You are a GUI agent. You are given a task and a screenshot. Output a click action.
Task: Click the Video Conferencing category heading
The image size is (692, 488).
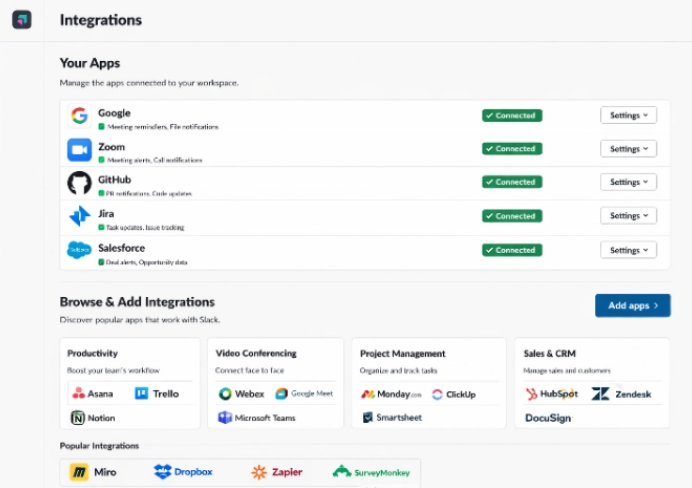tap(256, 353)
